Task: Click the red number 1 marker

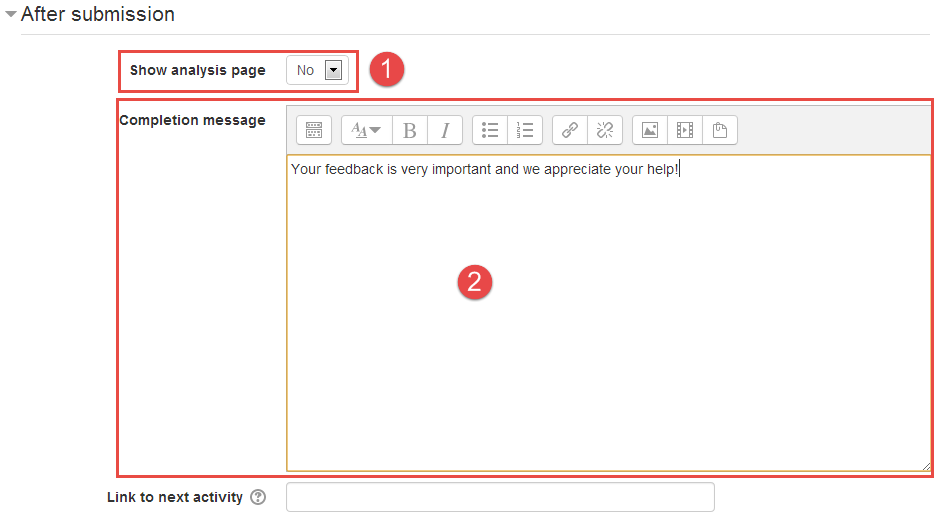Action: [x=387, y=69]
